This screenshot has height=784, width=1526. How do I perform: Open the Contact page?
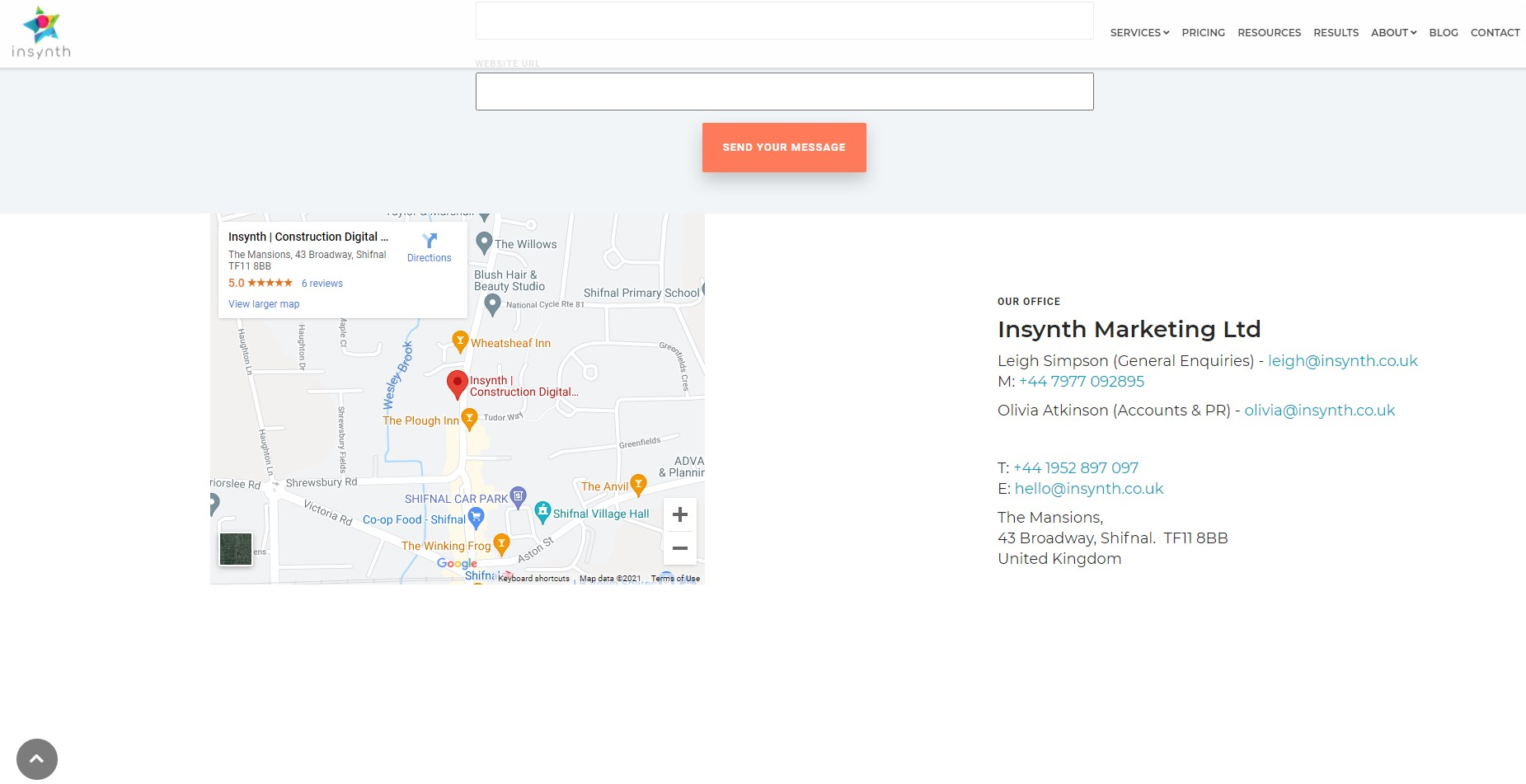[1495, 33]
